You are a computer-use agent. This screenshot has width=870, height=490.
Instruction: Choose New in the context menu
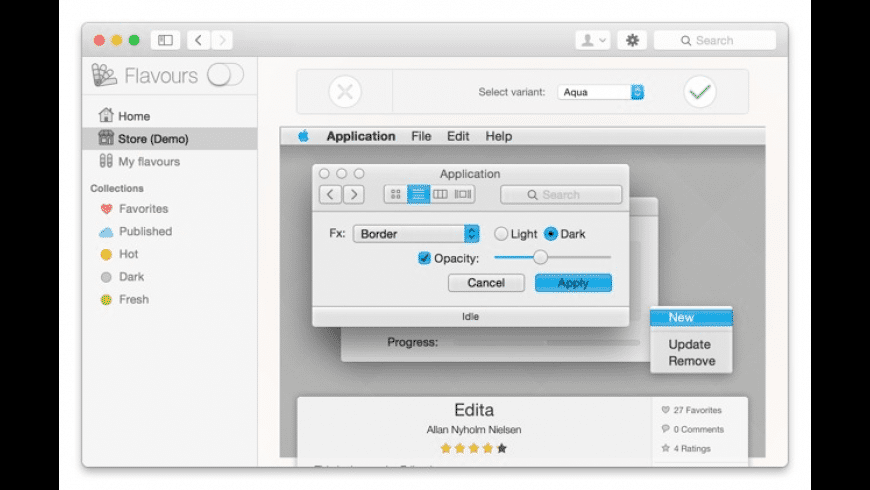(691, 317)
